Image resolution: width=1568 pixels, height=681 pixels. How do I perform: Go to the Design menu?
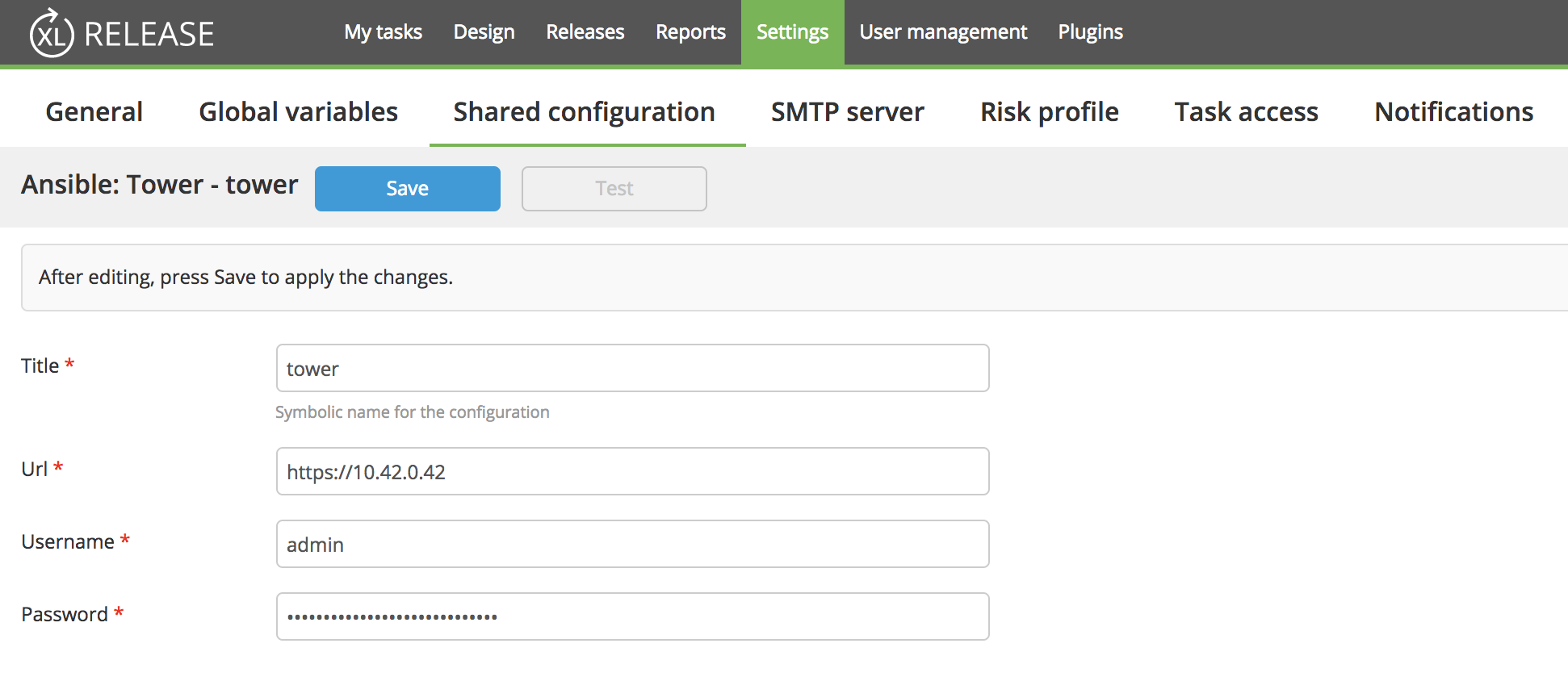click(484, 32)
